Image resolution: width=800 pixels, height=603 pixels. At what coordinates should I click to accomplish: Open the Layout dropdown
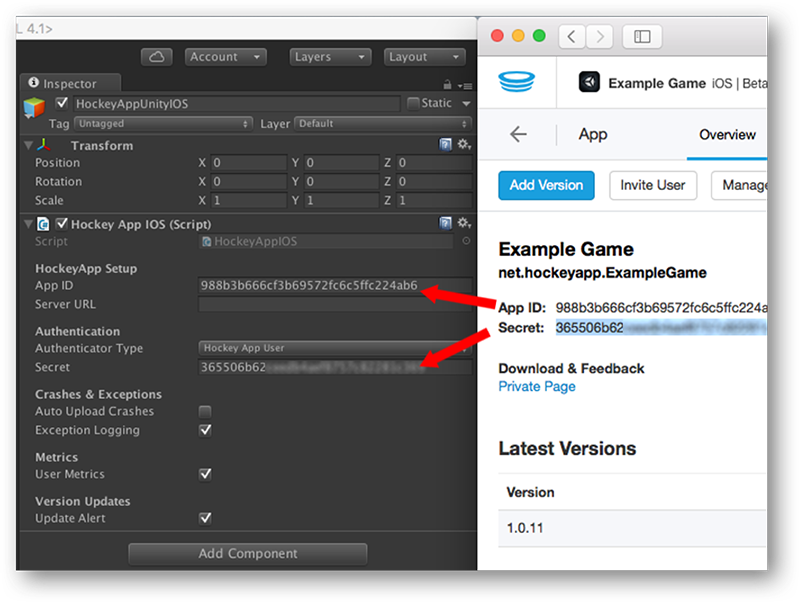click(424, 57)
